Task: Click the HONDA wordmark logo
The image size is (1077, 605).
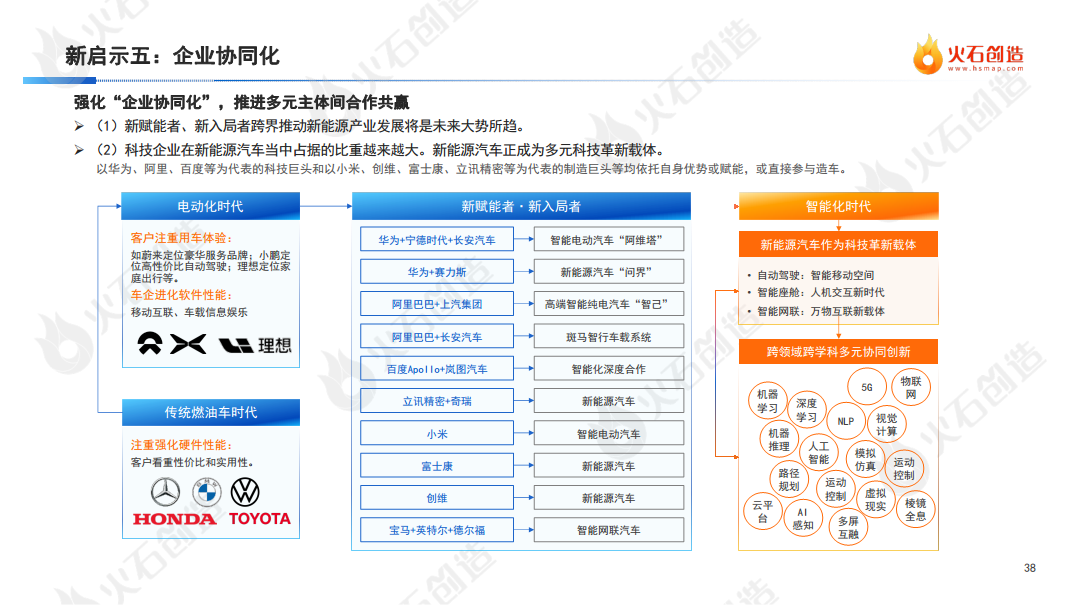Action: pyautogui.click(x=174, y=519)
